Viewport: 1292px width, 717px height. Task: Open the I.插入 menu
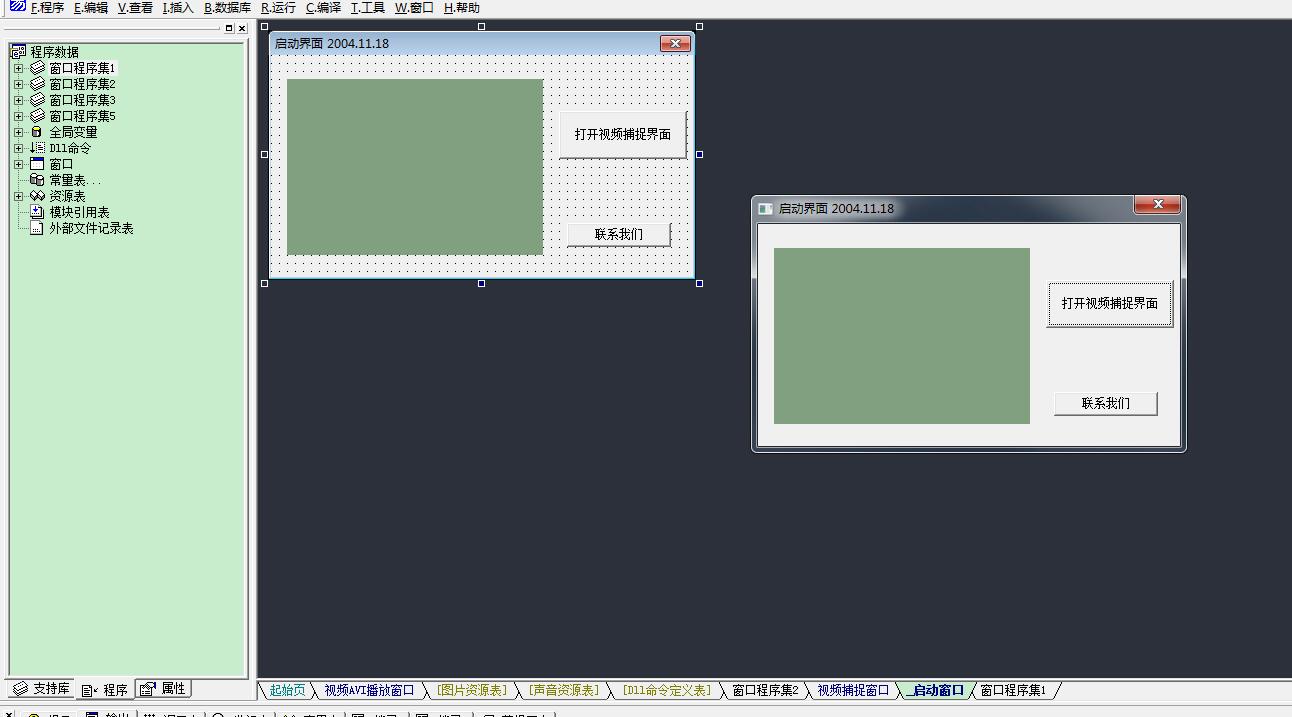coord(178,7)
